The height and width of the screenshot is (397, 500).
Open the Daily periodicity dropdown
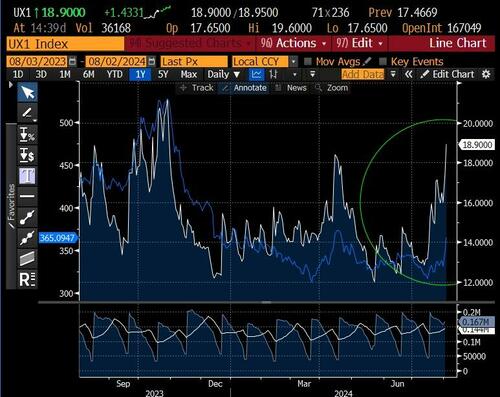(x=224, y=74)
